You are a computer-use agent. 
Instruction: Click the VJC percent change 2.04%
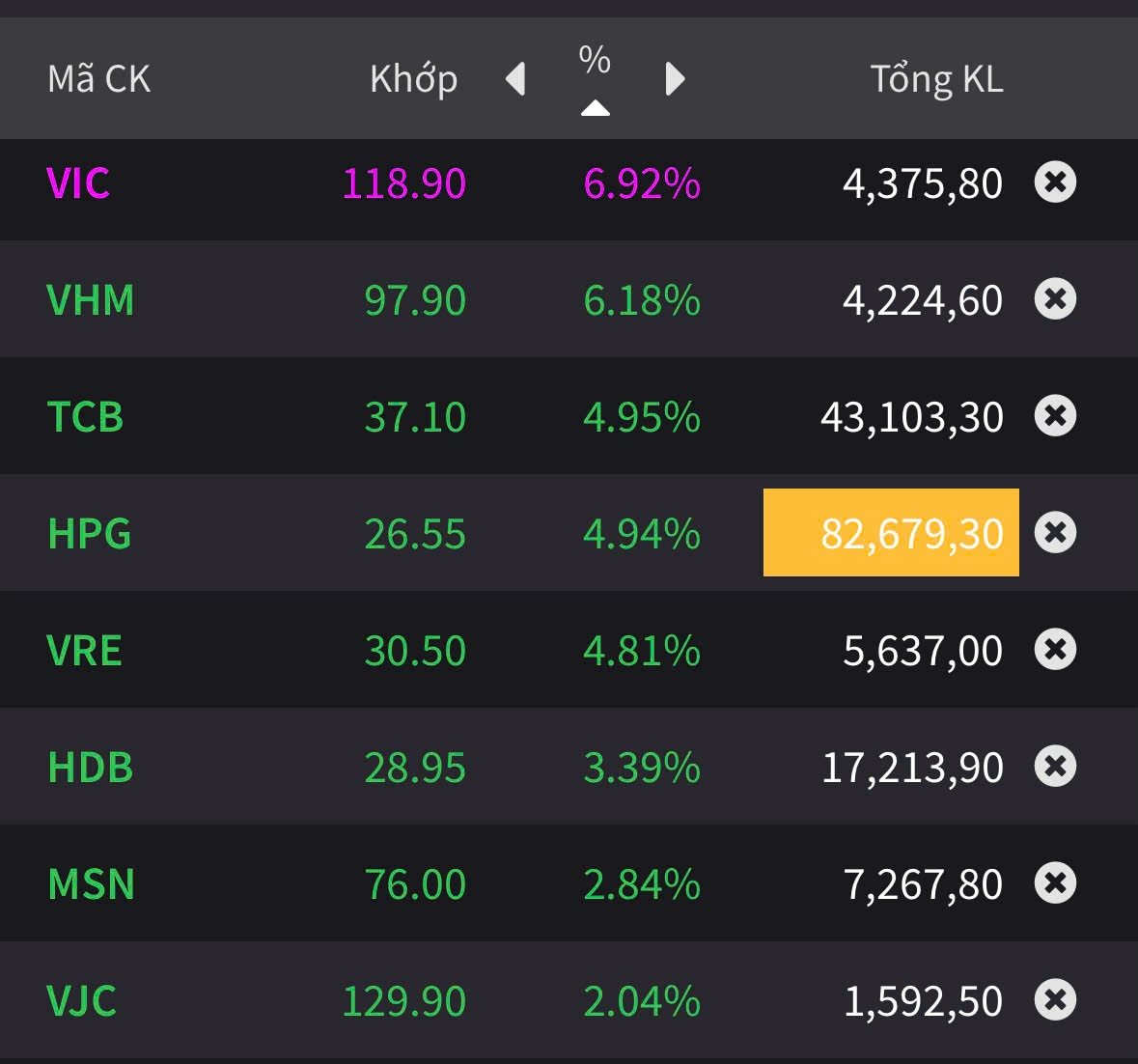[642, 1001]
